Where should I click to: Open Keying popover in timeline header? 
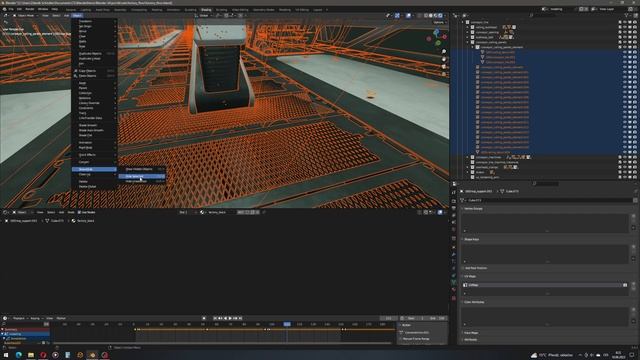36,318
